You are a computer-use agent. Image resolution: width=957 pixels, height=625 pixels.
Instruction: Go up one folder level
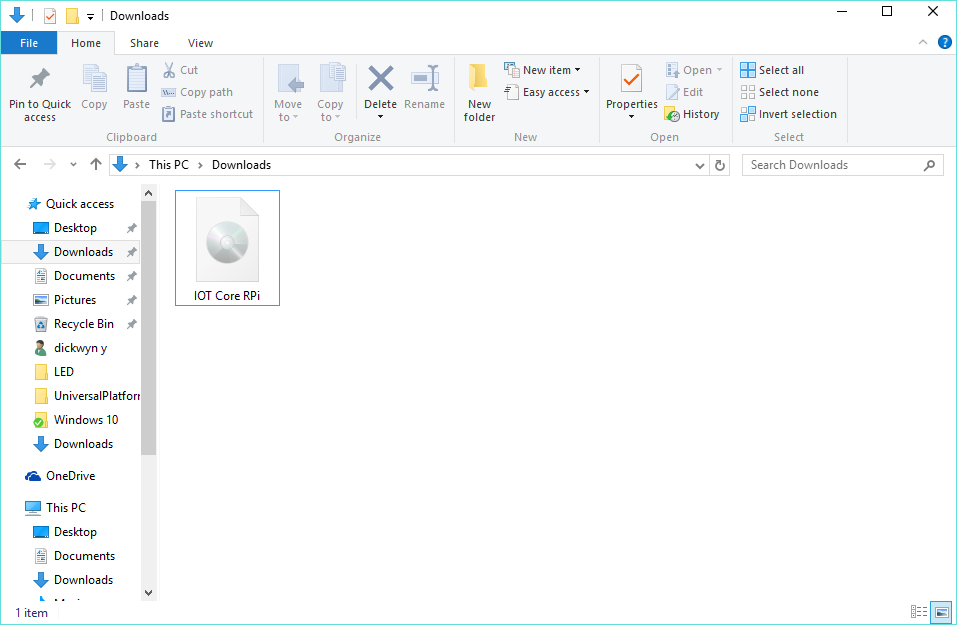click(95, 164)
